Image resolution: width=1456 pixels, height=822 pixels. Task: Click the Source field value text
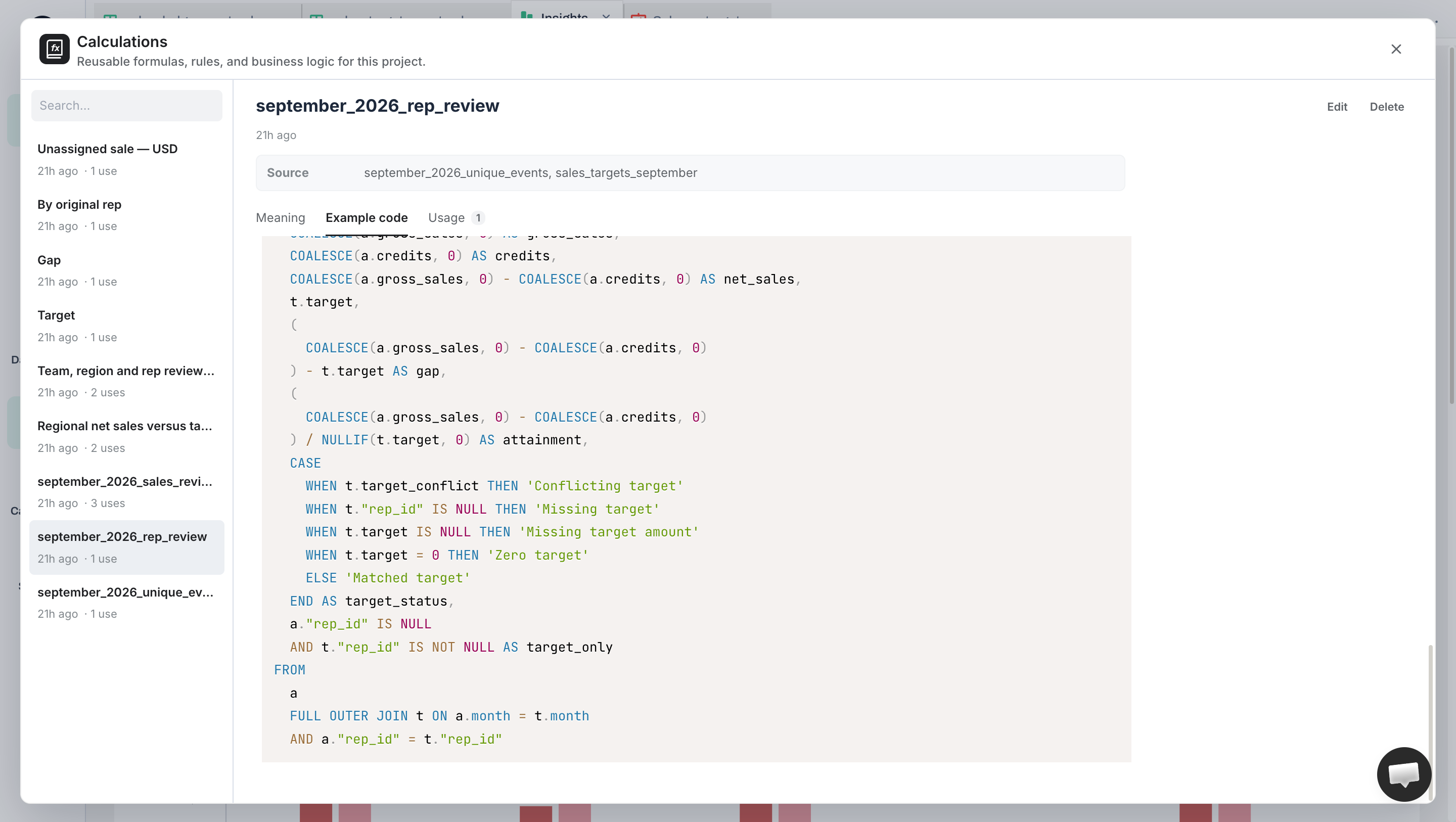[x=530, y=173]
